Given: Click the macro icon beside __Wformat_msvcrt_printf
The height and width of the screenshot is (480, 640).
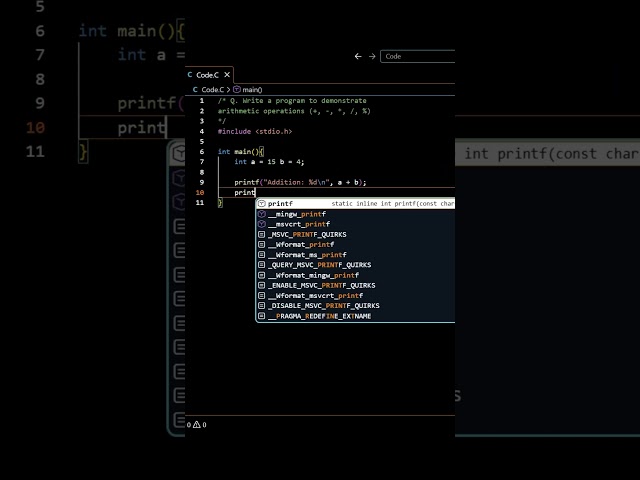Looking at the screenshot, I should tap(262, 296).
